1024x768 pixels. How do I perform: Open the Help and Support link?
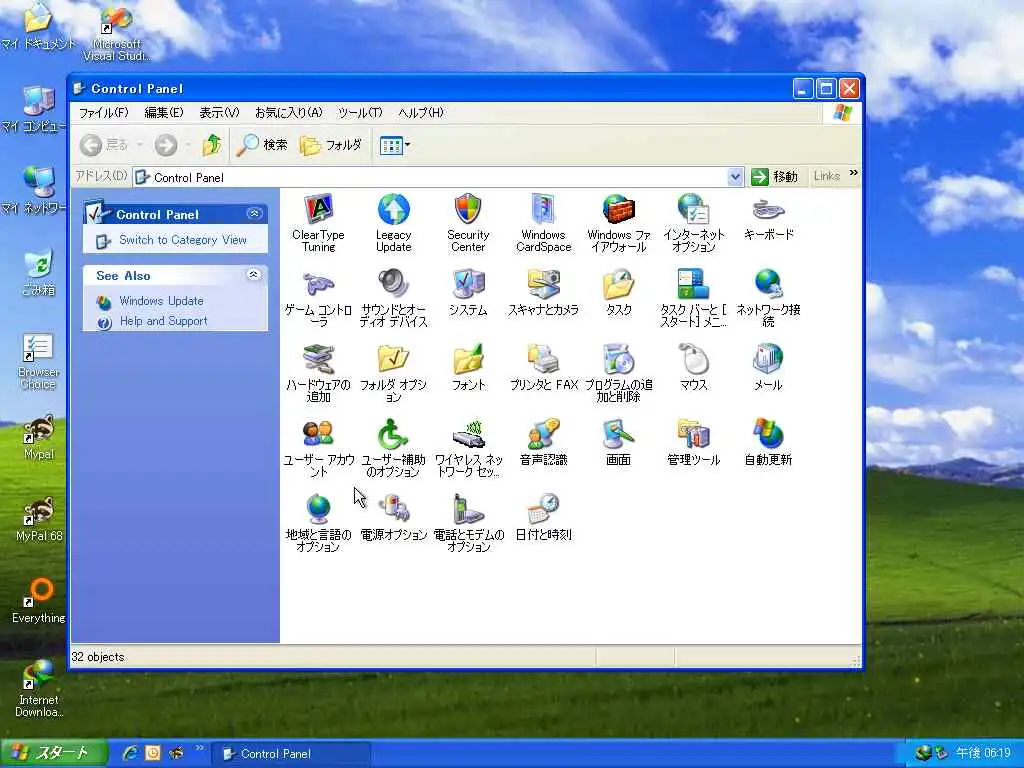(x=163, y=321)
